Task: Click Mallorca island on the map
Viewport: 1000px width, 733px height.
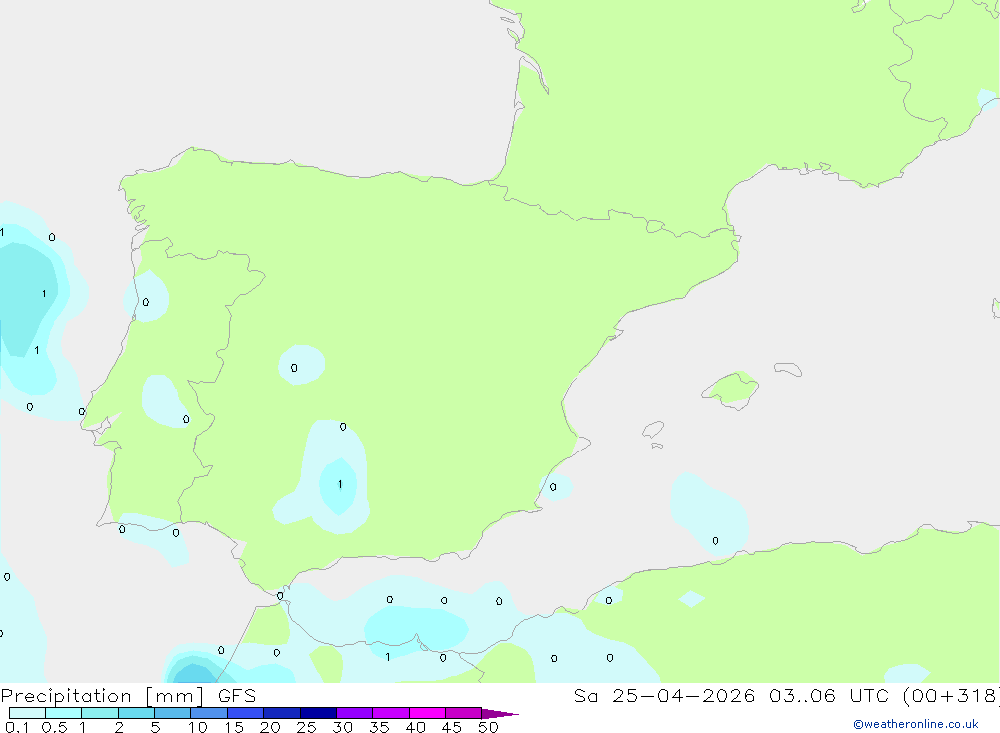Action: [732, 389]
